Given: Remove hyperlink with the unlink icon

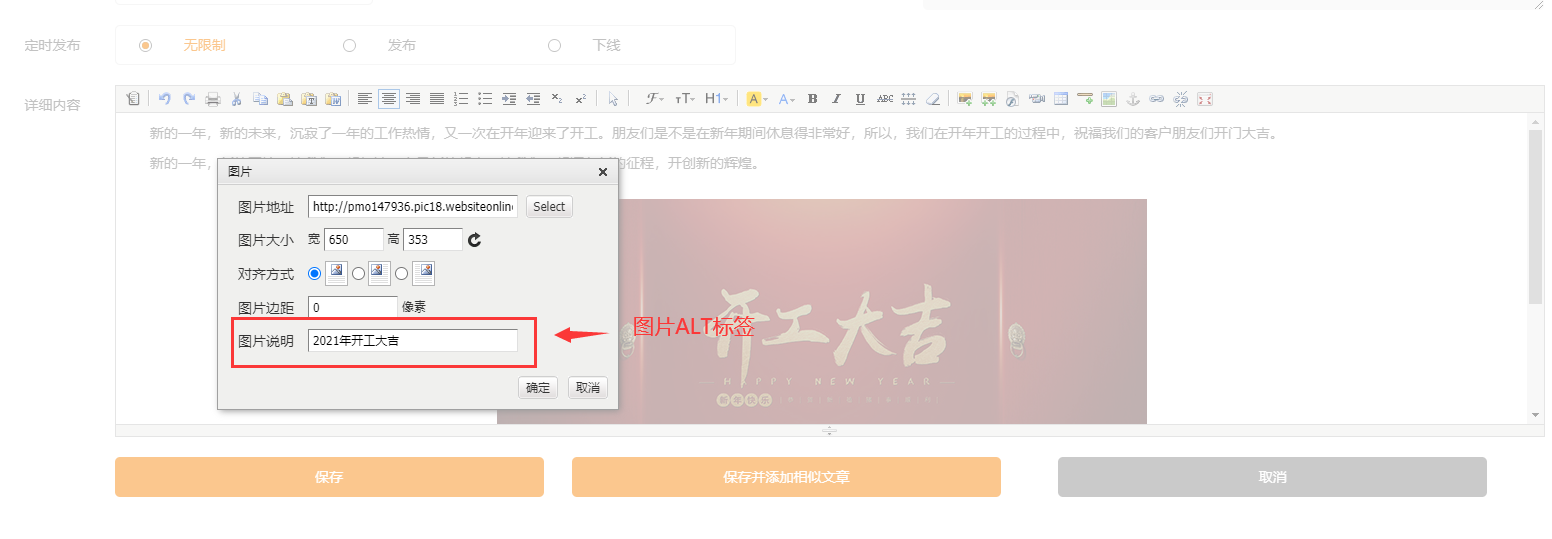Looking at the screenshot, I should (x=1181, y=99).
